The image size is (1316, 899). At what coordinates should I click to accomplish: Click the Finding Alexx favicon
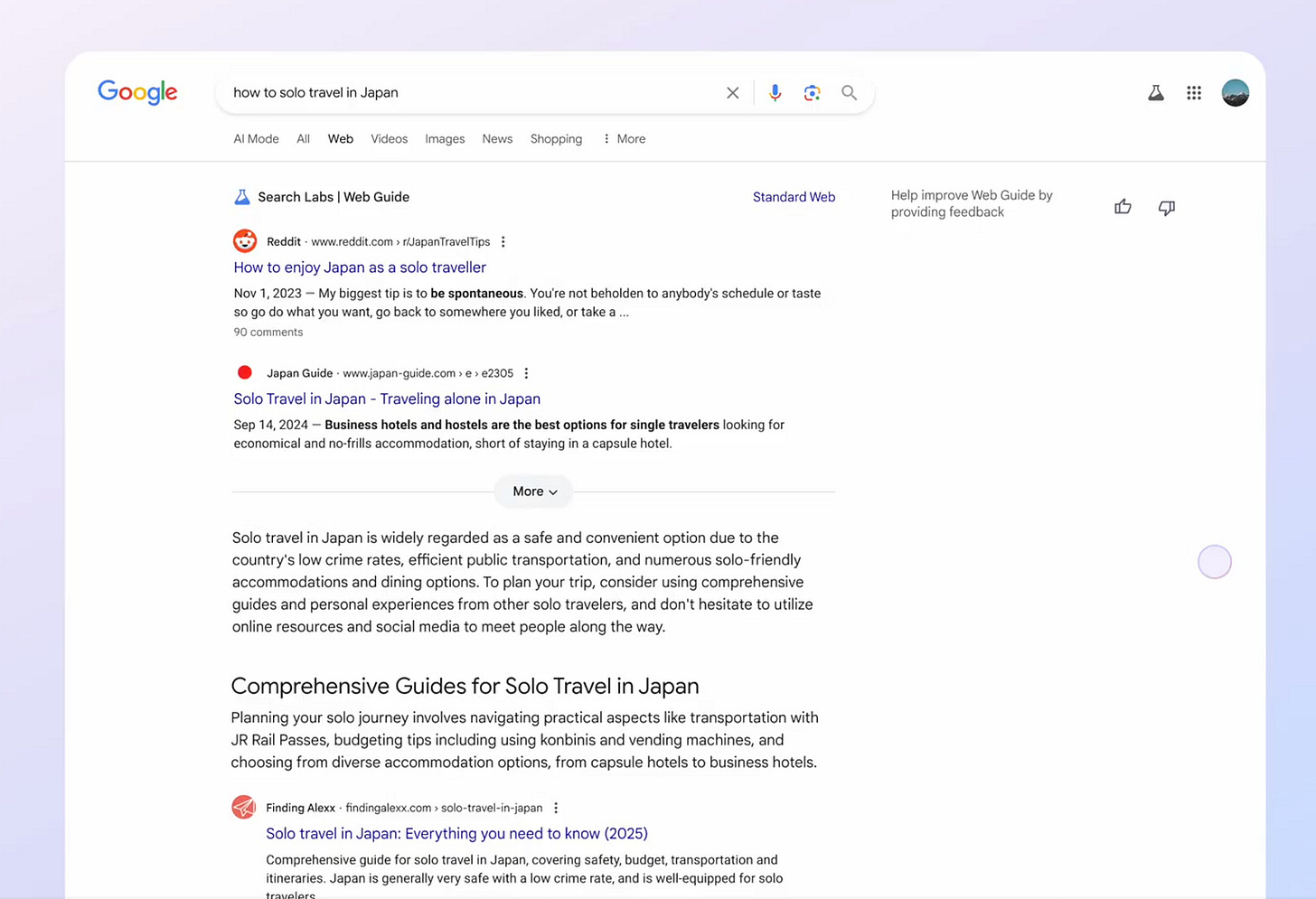pyautogui.click(x=243, y=807)
